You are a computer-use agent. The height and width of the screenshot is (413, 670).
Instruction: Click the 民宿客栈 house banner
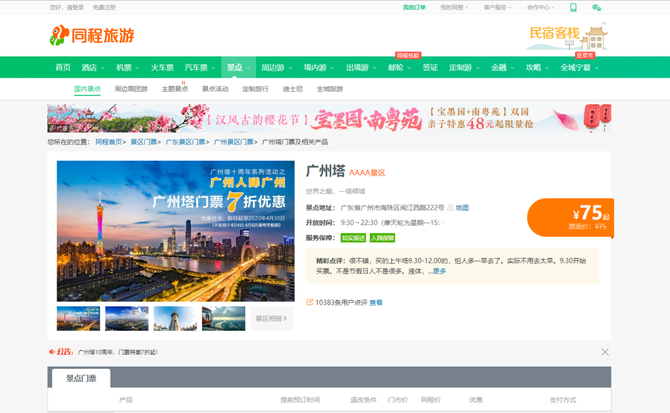(568, 37)
